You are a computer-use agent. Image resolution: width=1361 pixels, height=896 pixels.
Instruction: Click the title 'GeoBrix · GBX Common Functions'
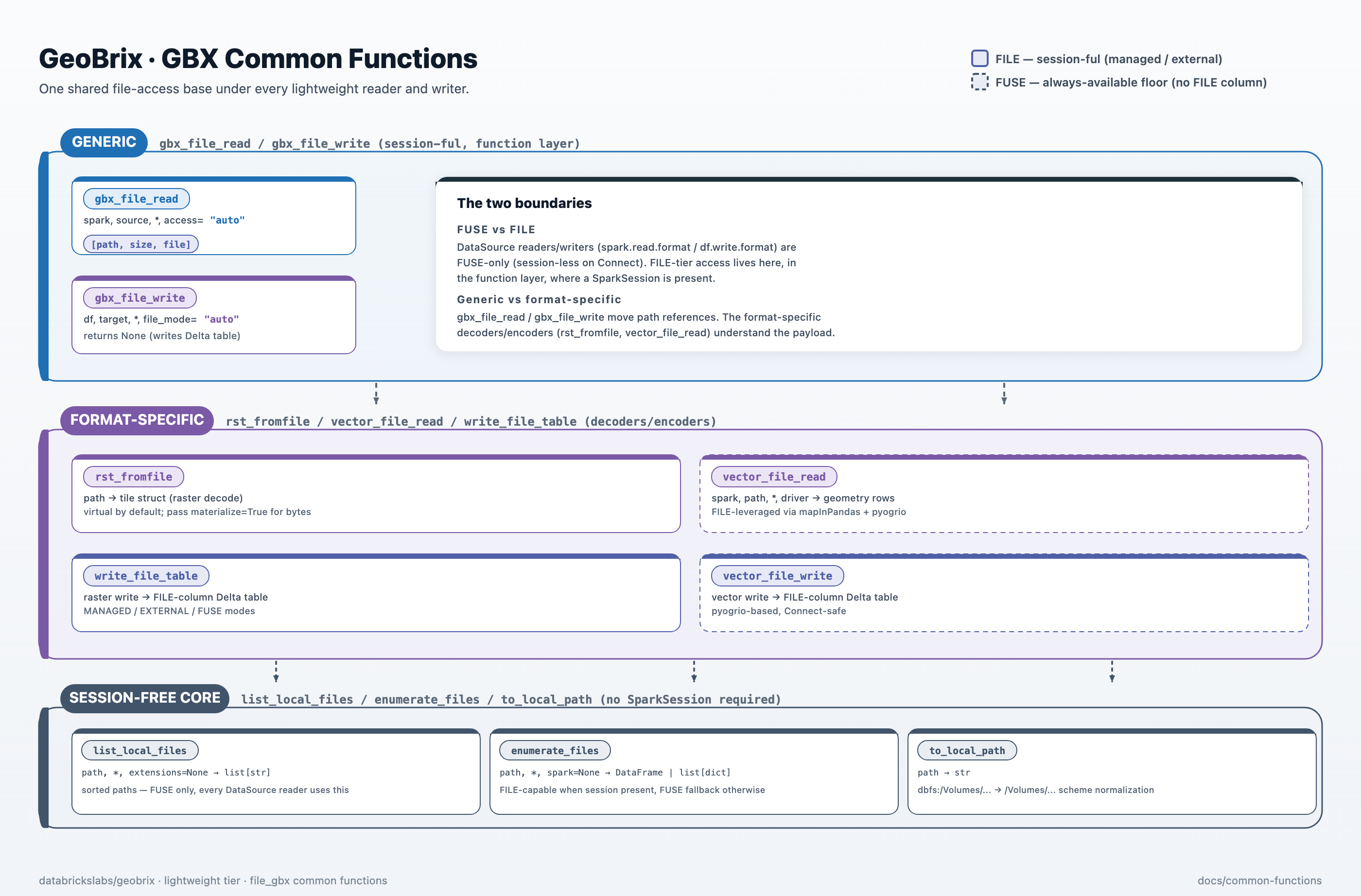point(258,58)
